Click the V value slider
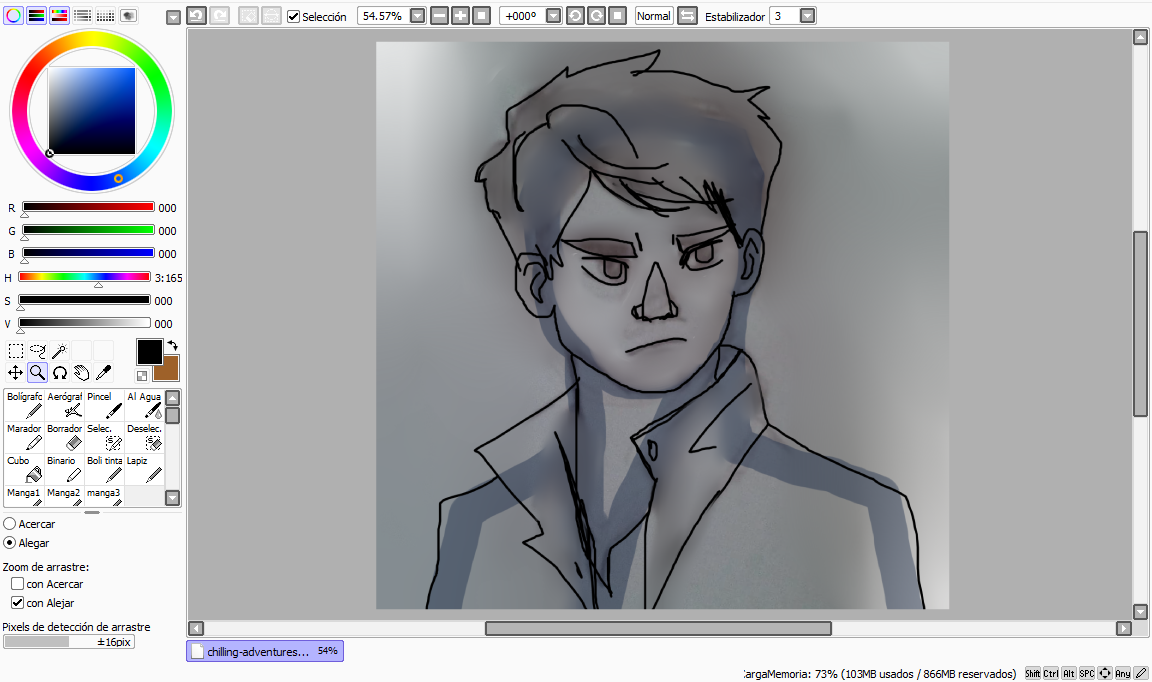Image resolution: width=1152 pixels, height=682 pixels. (84, 323)
